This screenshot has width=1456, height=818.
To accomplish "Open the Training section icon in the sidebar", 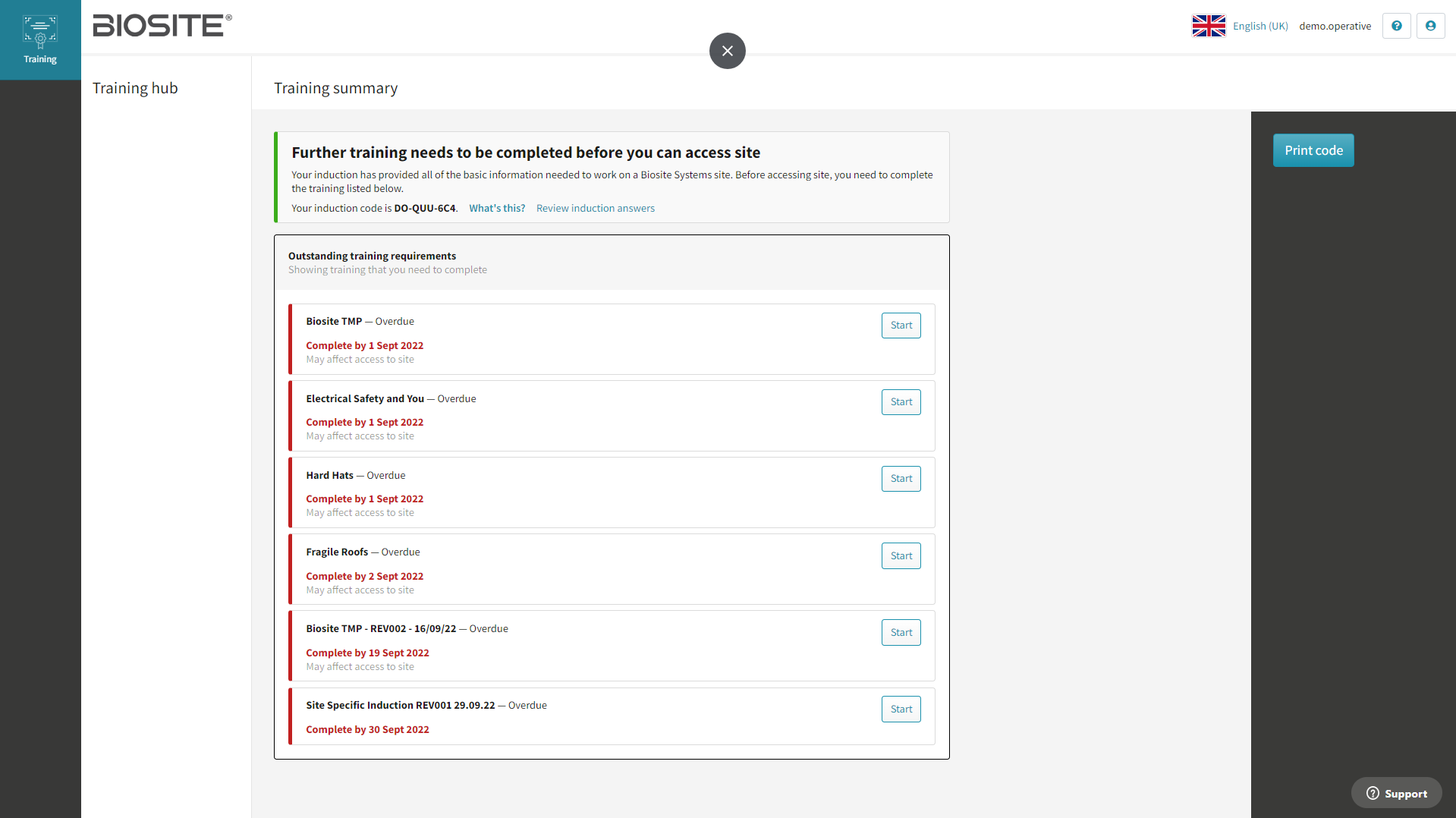I will [40, 39].
